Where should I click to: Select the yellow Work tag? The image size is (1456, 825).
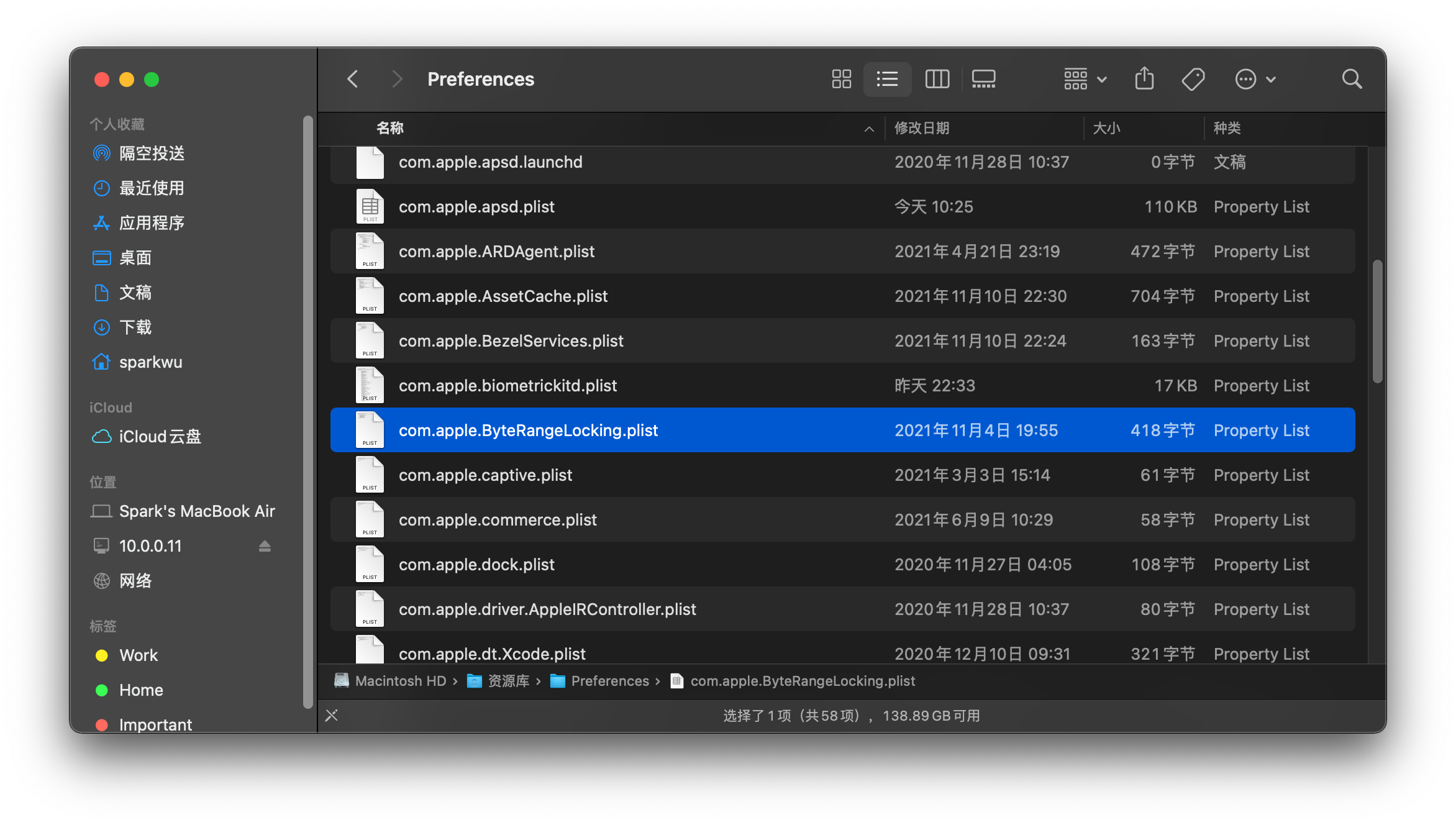[x=138, y=655]
